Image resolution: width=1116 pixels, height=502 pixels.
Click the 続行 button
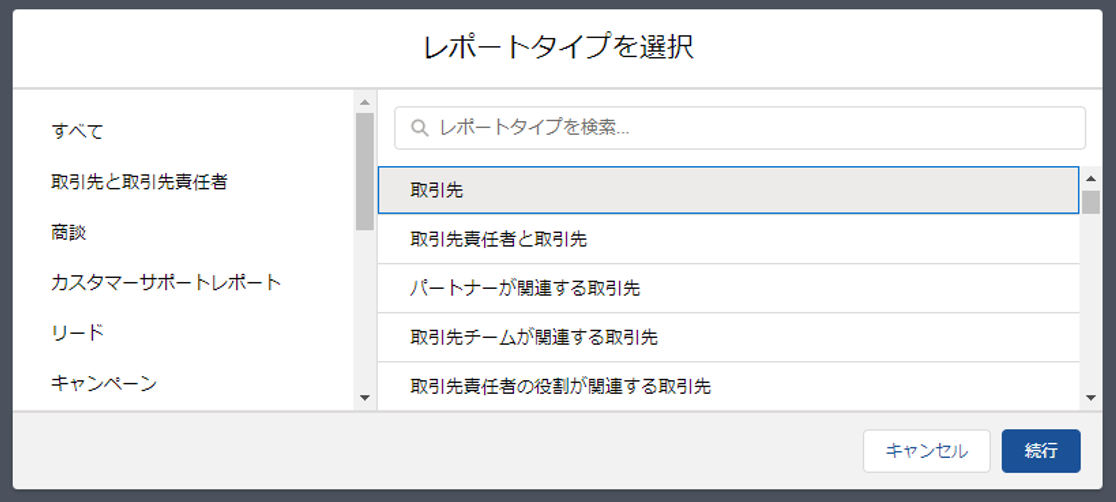pos(1041,451)
